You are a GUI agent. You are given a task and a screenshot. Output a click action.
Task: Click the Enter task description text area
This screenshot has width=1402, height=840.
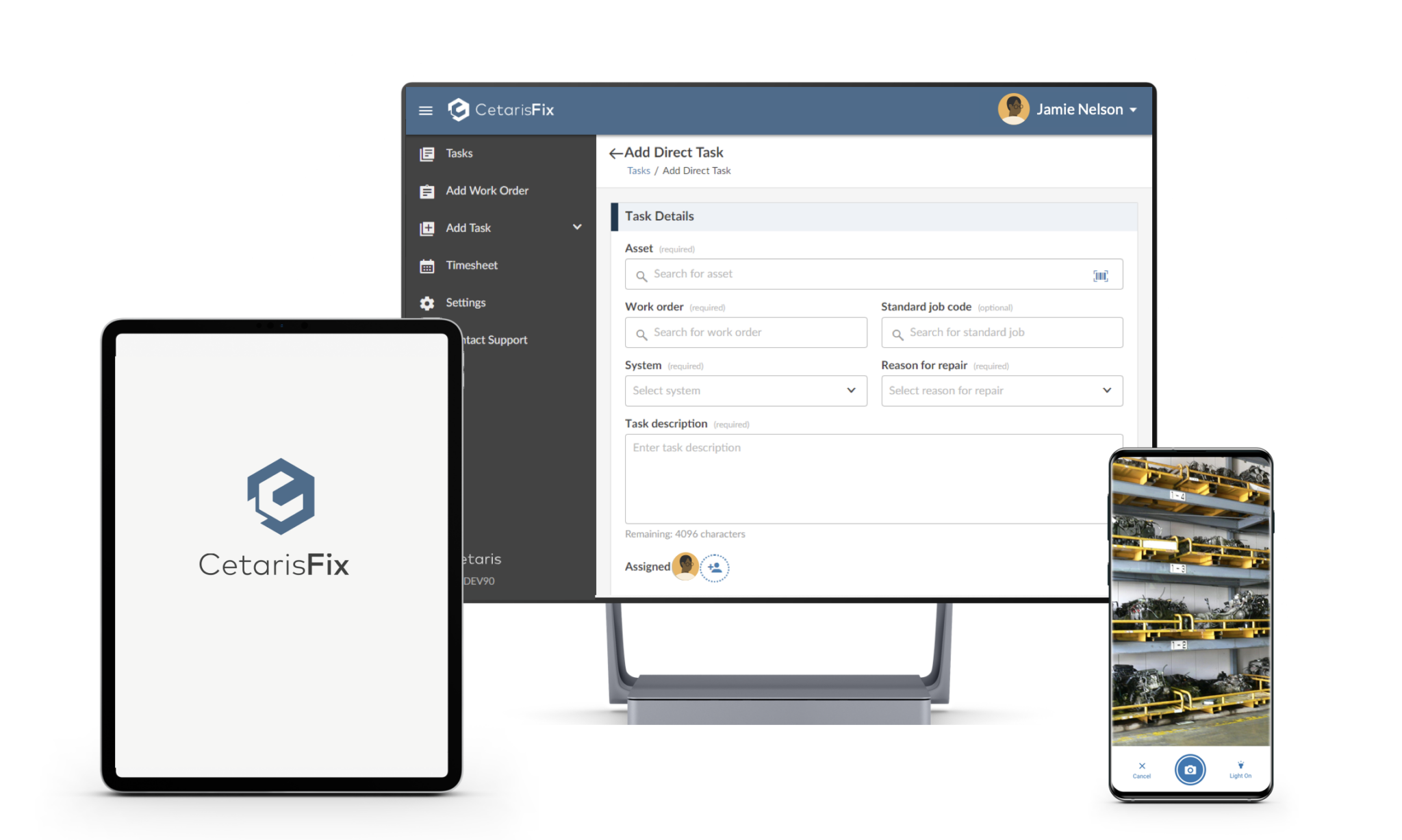(866, 479)
